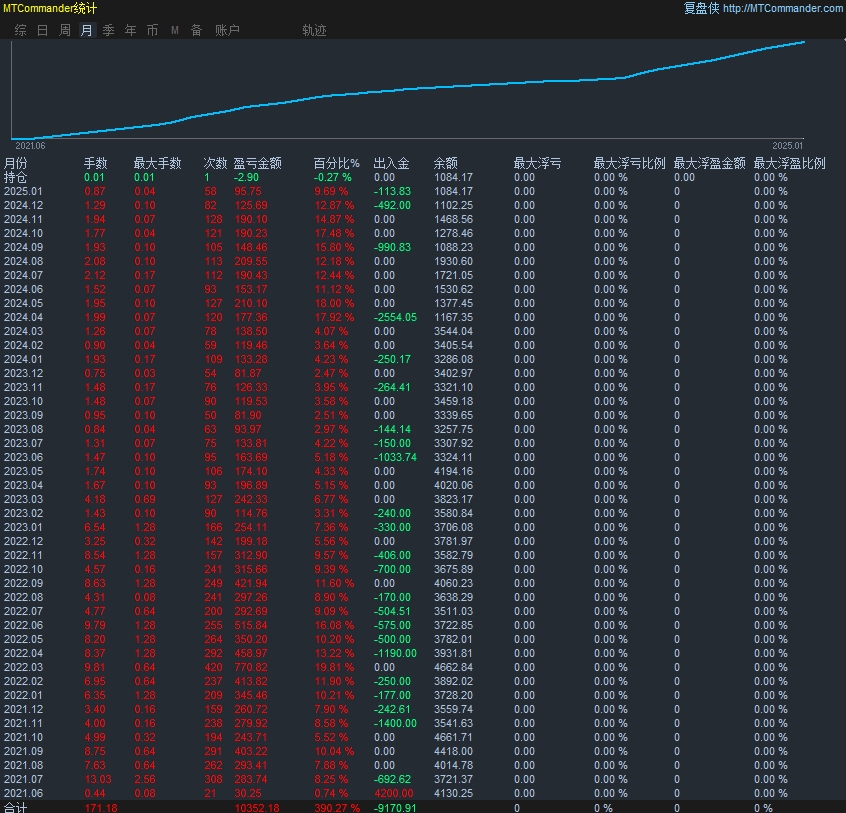Click the 最大浮盈比例 column header
The image size is (846, 813).
[x=789, y=163]
